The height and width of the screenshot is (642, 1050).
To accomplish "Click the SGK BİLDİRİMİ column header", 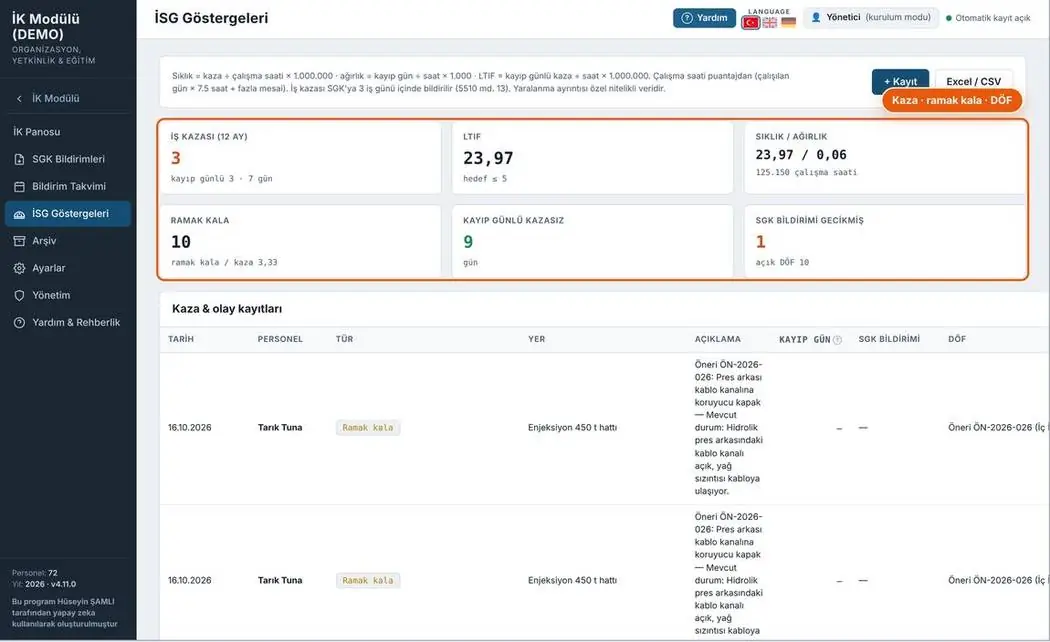I will coord(889,339).
